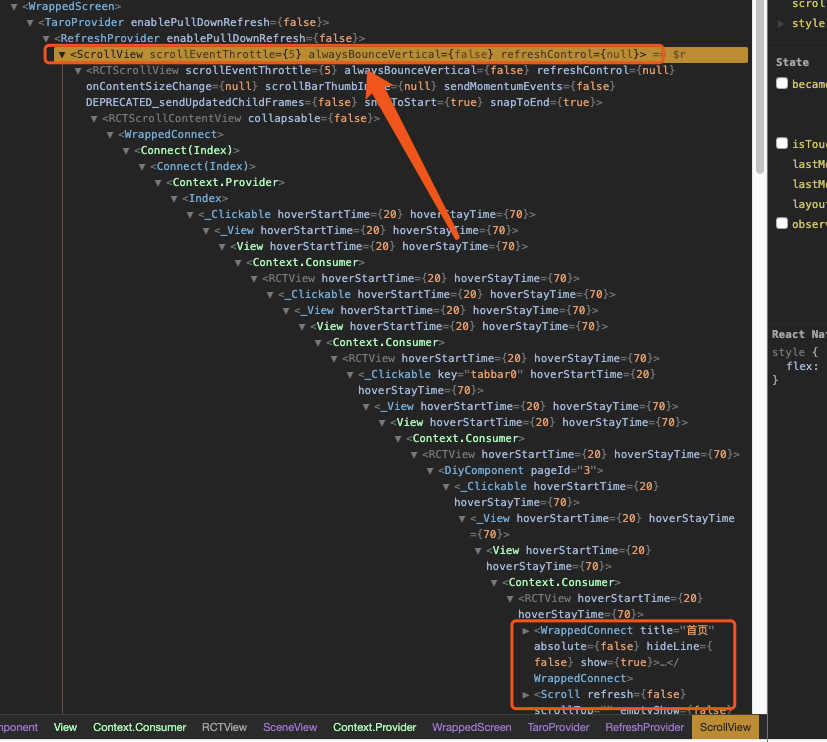Expand the WrappedConnect title="首页" arrow
This screenshot has height=742, width=827.
coord(526,631)
